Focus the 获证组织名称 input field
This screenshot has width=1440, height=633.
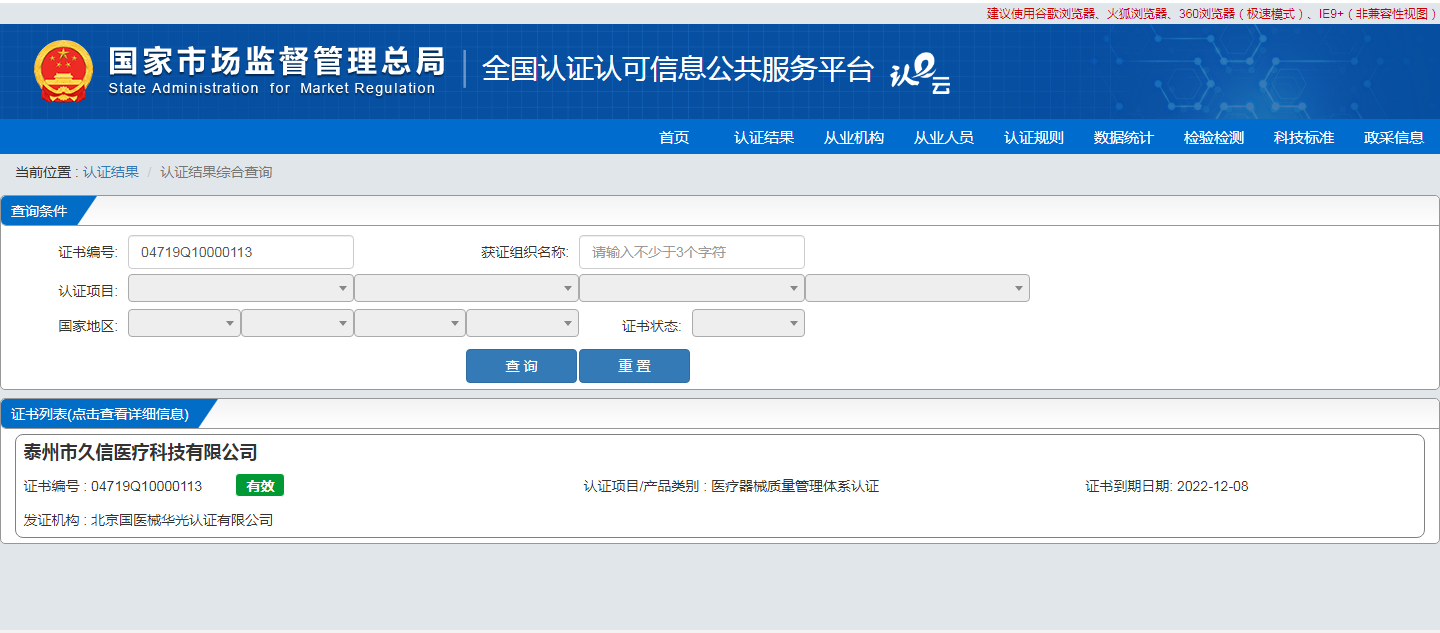692,252
